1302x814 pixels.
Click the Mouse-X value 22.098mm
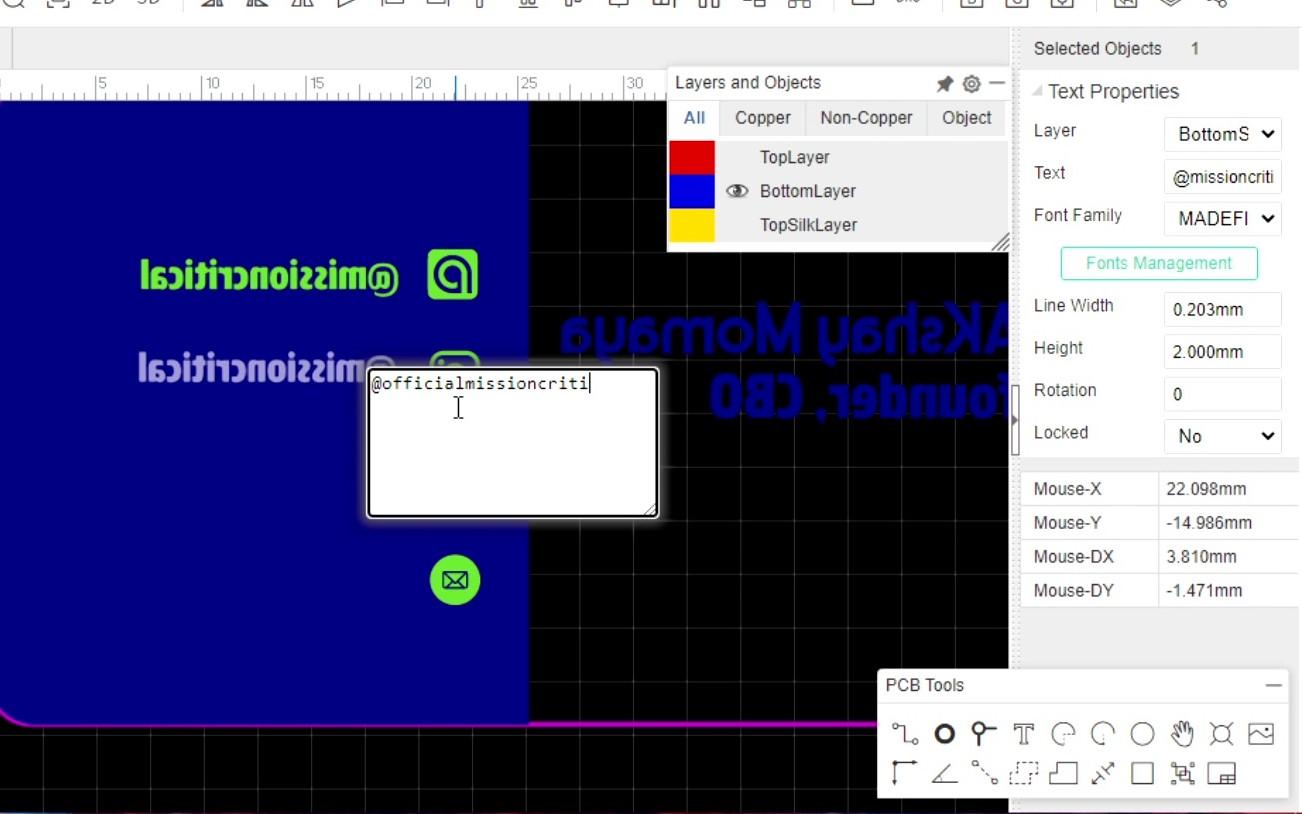tap(1206, 489)
